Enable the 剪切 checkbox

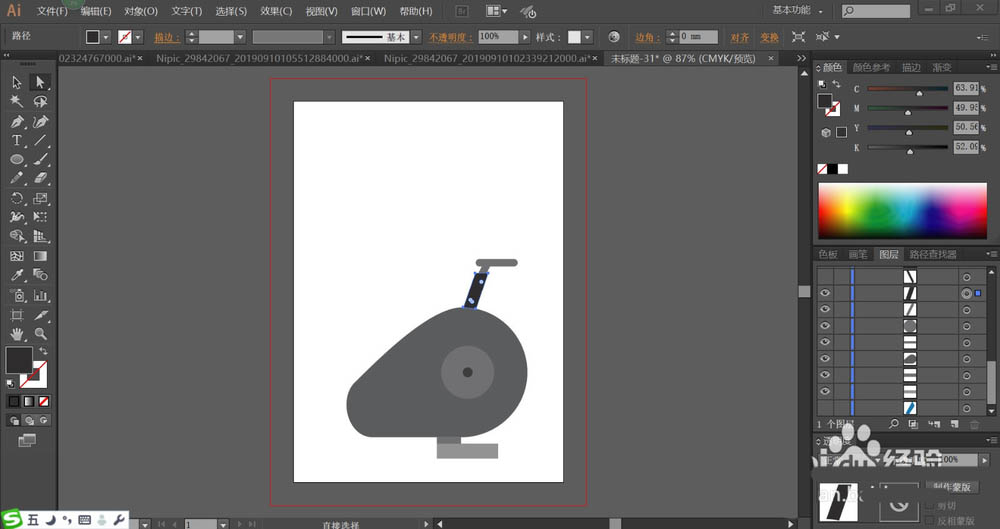point(930,506)
